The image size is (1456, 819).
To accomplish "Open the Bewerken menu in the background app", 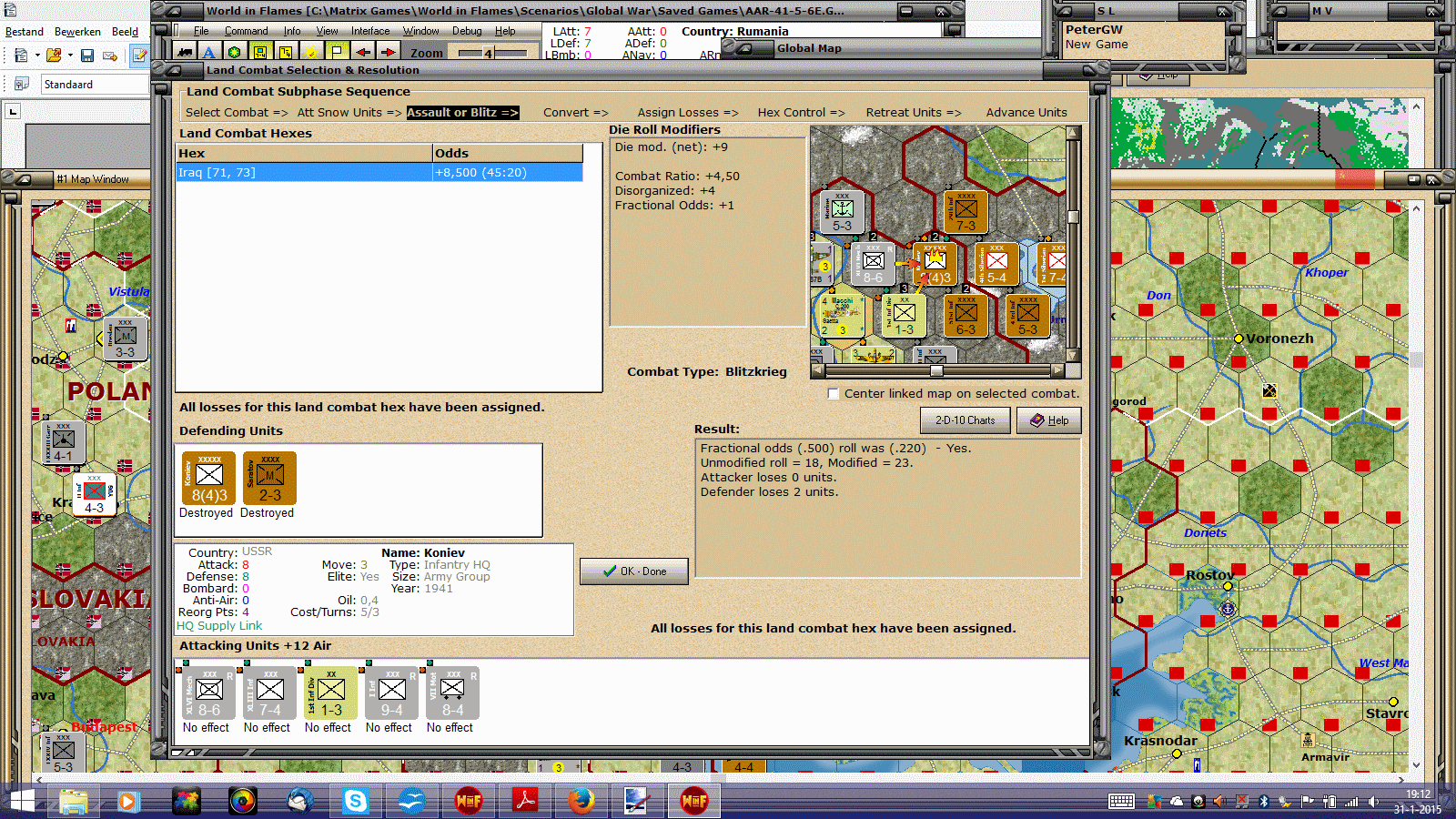I will [x=77, y=32].
